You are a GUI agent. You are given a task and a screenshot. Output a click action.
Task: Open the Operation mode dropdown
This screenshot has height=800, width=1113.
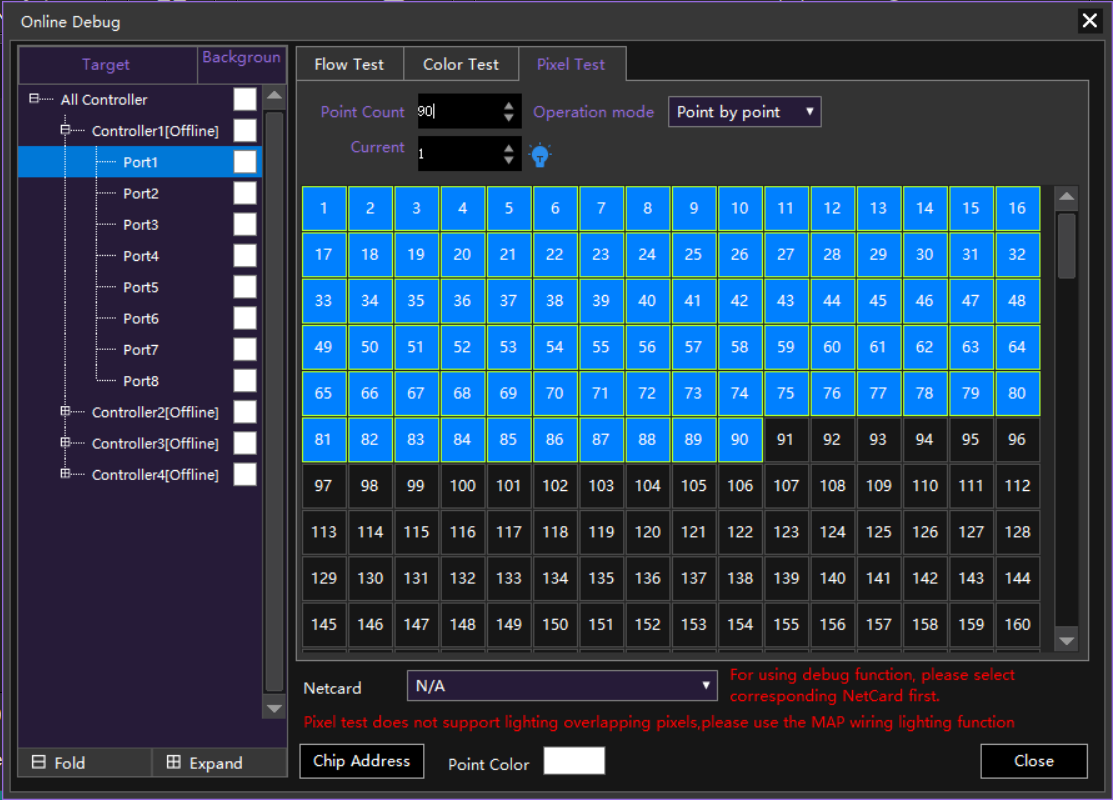(x=744, y=112)
